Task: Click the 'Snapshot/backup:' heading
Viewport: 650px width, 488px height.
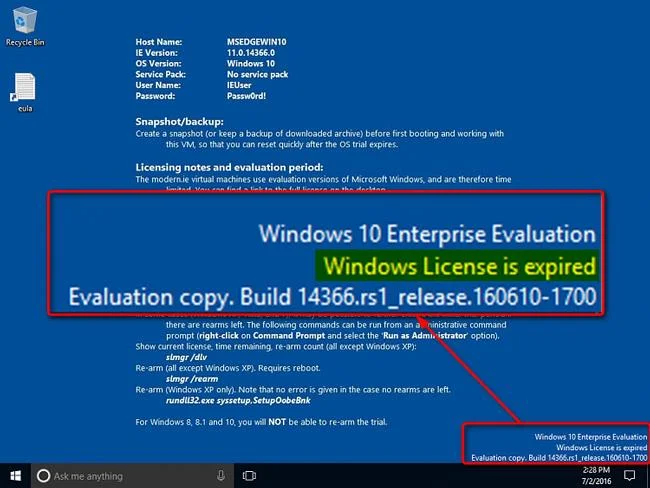Action: coord(179,121)
